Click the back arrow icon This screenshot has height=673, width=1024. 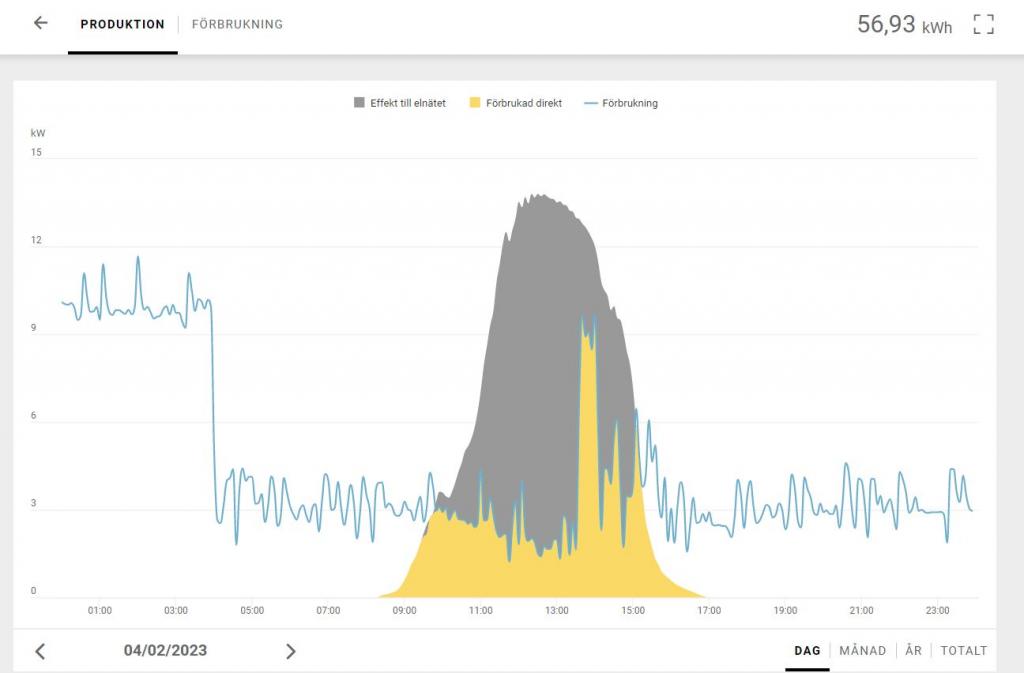[40, 23]
